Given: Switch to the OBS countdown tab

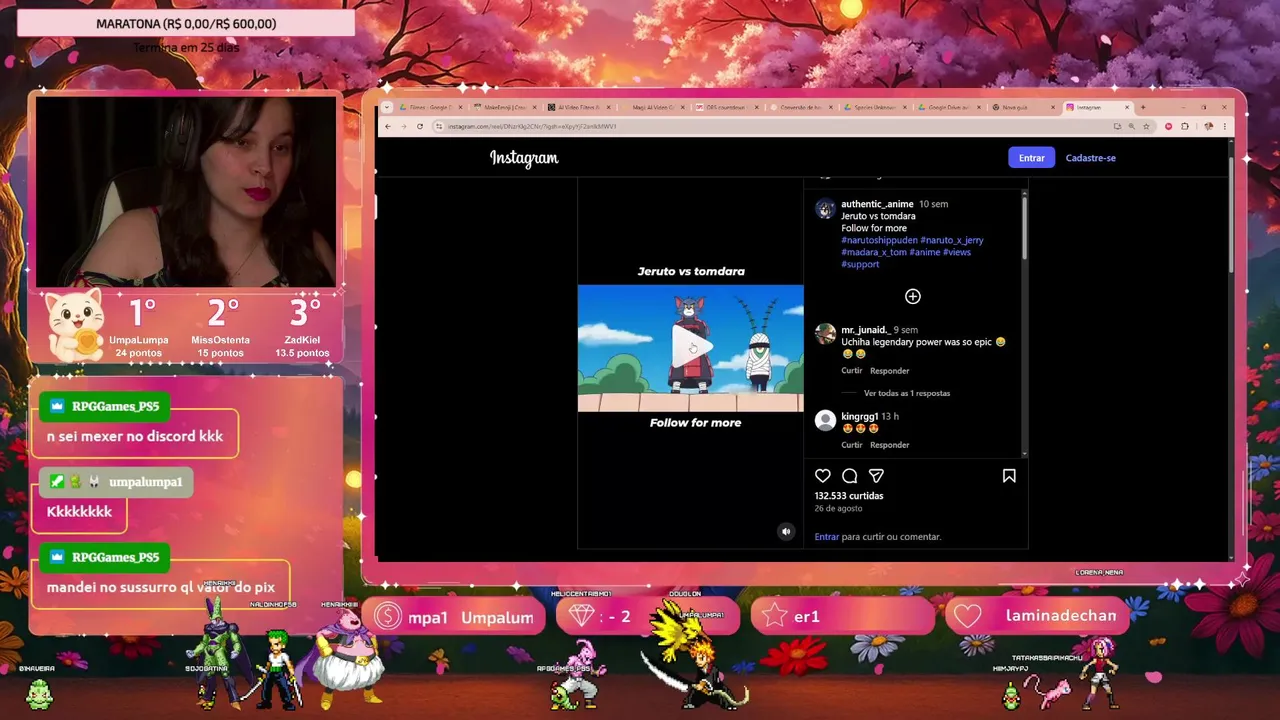Looking at the screenshot, I should [725, 107].
